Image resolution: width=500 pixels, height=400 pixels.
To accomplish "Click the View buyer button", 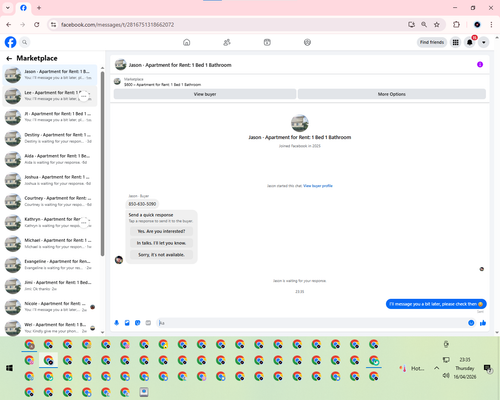I will 205,94.
